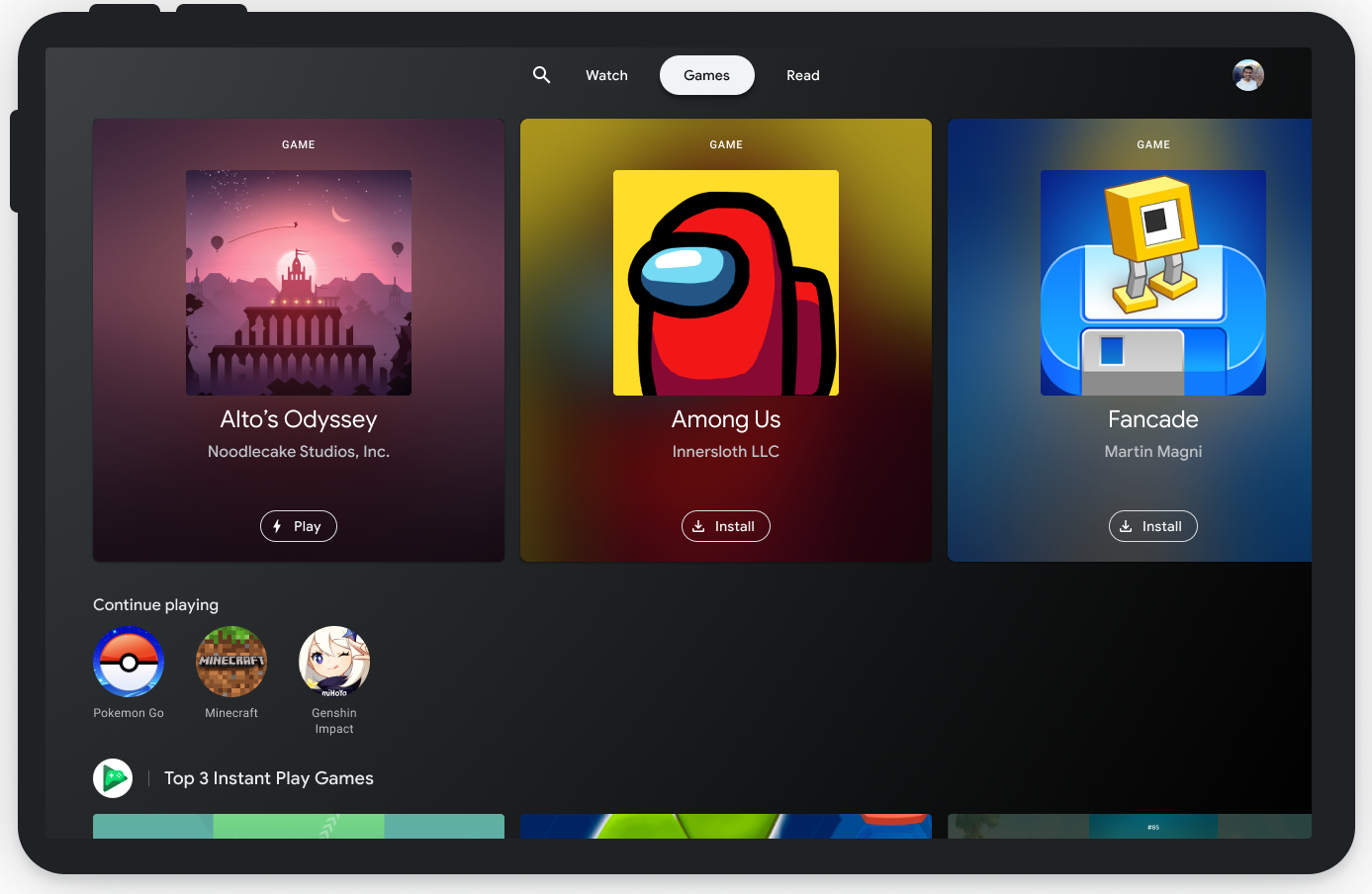The width and height of the screenshot is (1372, 894).
Task: Open Top 3 Instant Play Games heading
Action: click(x=269, y=778)
